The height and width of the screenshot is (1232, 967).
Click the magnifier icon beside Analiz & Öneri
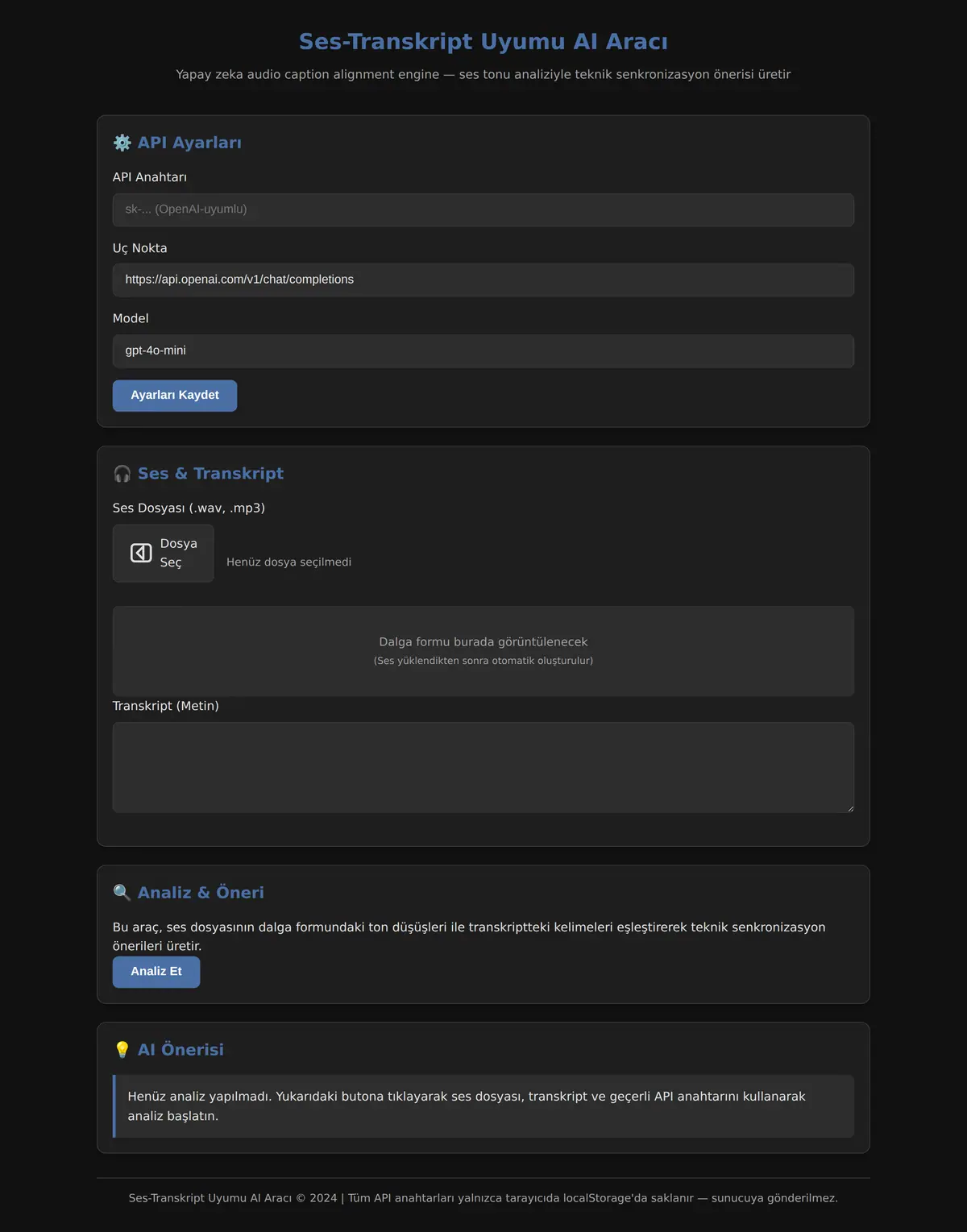pyautogui.click(x=122, y=893)
